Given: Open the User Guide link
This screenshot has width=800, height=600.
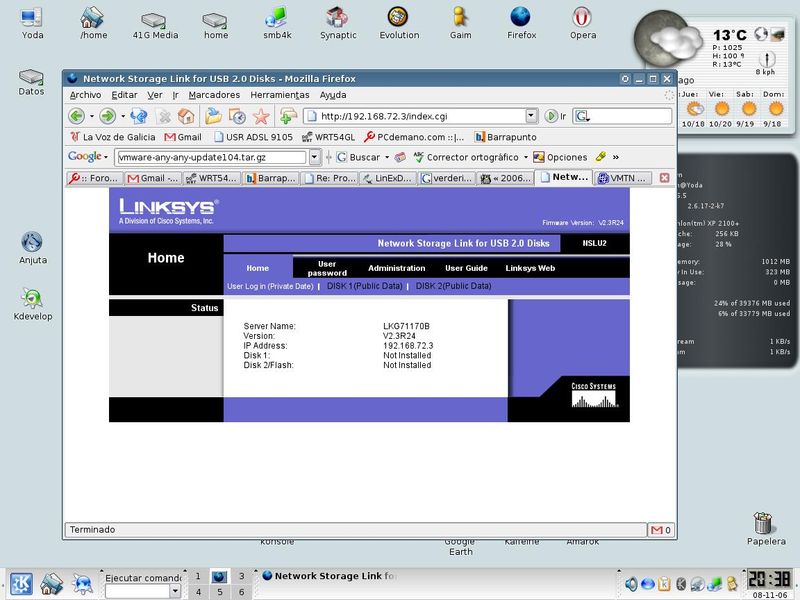Looking at the screenshot, I should click(x=466, y=268).
